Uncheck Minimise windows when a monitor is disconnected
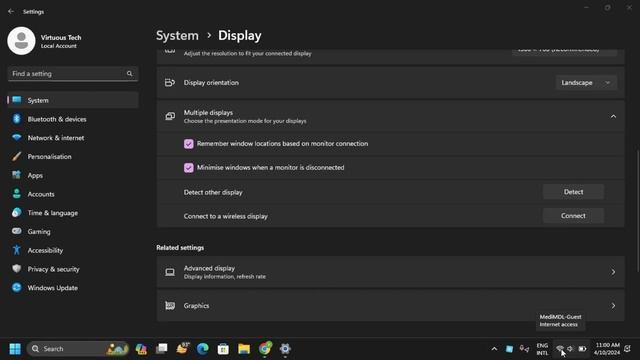 [x=189, y=168]
